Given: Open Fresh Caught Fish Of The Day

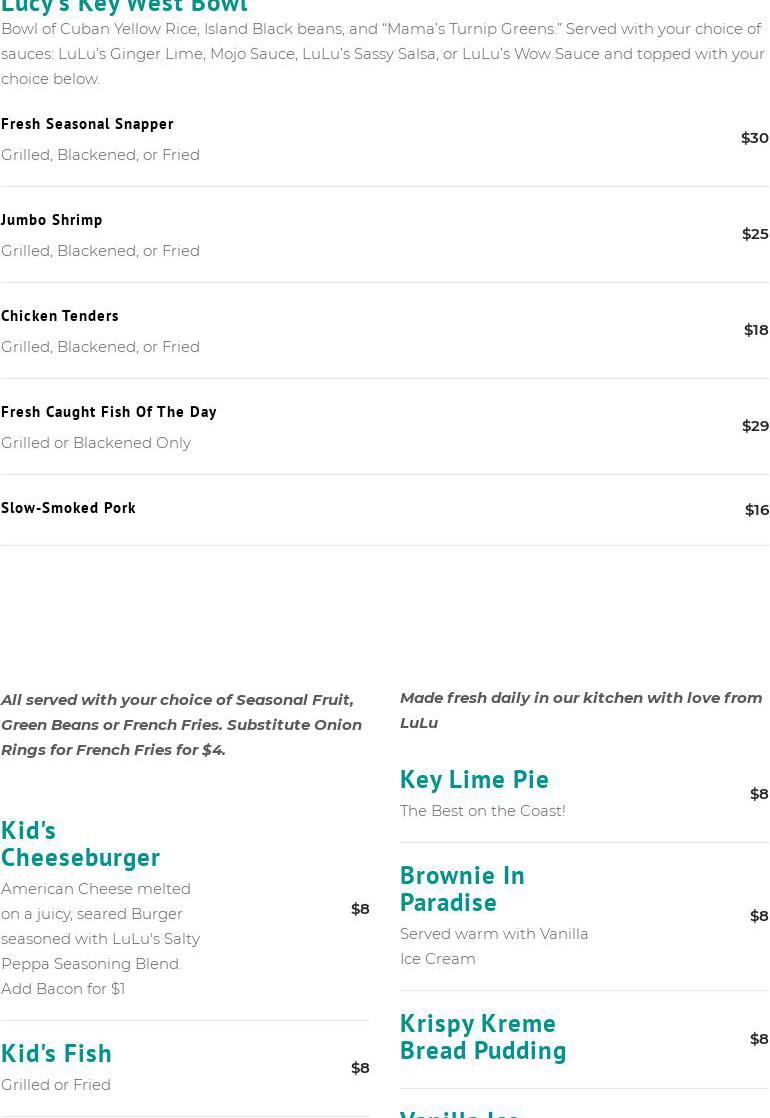Looking at the screenshot, I should click(109, 412).
